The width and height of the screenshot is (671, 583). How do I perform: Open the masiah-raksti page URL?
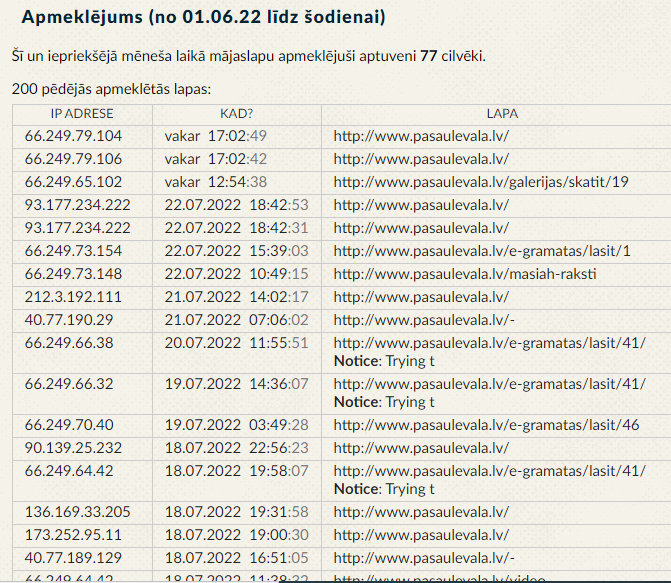point(465,274)
